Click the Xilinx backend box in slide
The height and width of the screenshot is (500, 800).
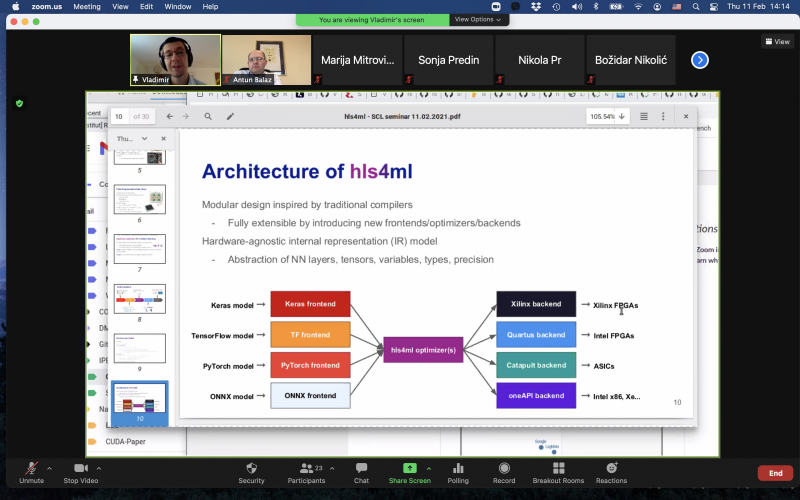tap(536, 304)
